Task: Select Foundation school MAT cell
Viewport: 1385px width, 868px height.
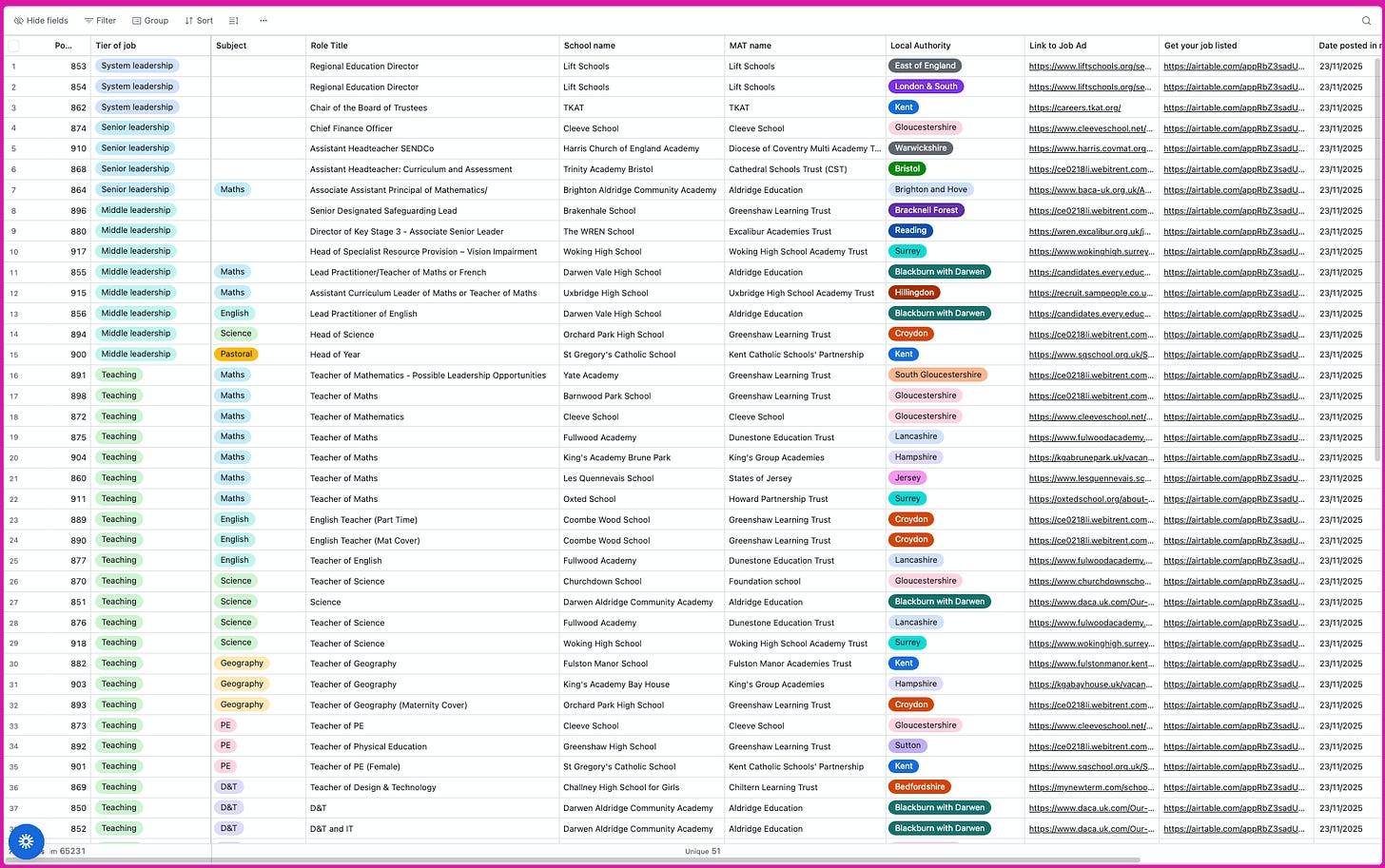Action: 805,582
